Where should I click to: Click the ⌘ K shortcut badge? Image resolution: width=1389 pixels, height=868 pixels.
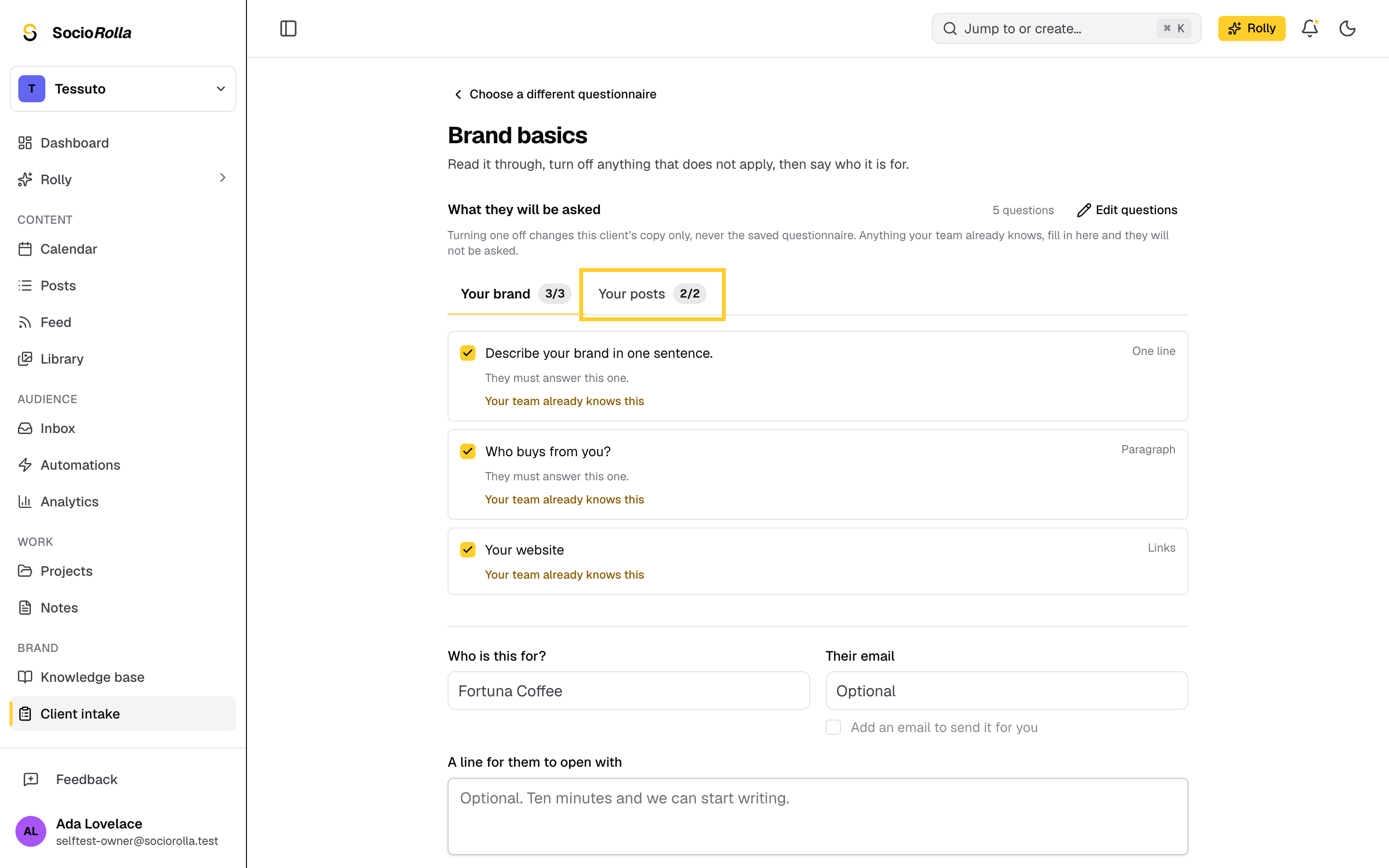click(x=1174, y=28)
